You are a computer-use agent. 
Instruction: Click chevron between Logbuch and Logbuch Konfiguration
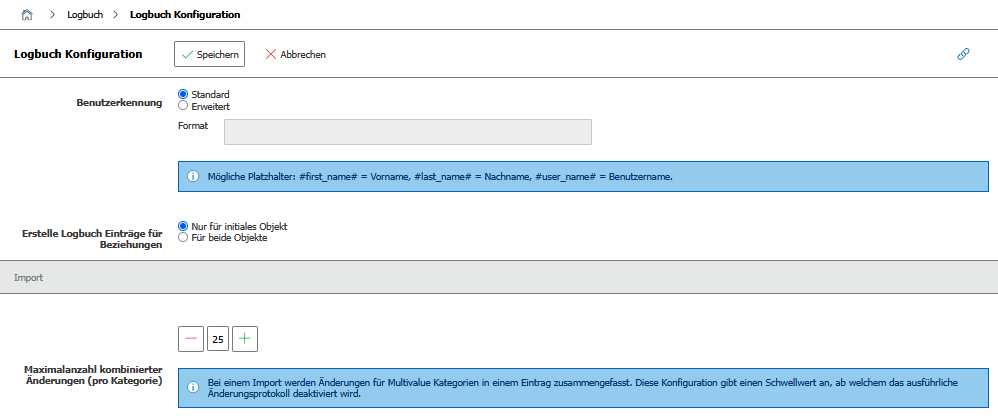116,15
